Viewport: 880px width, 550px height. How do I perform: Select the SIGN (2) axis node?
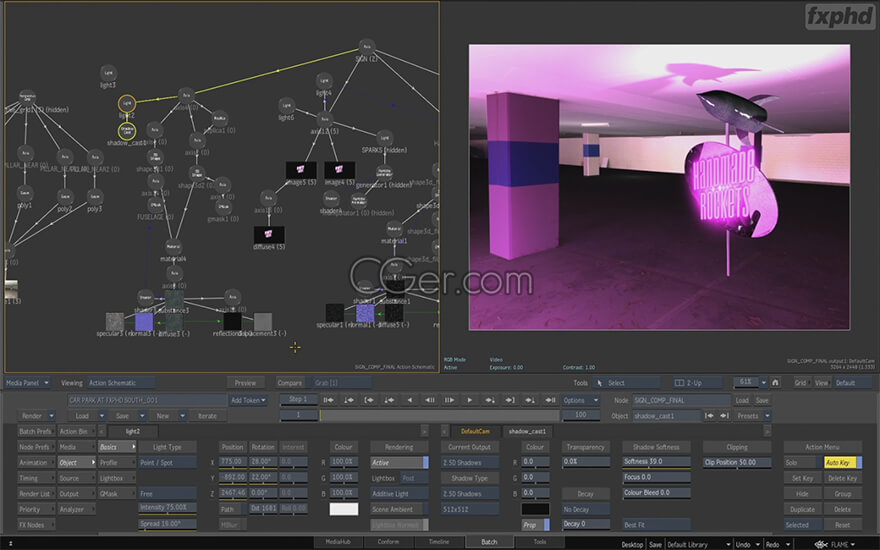click(366, 46)
